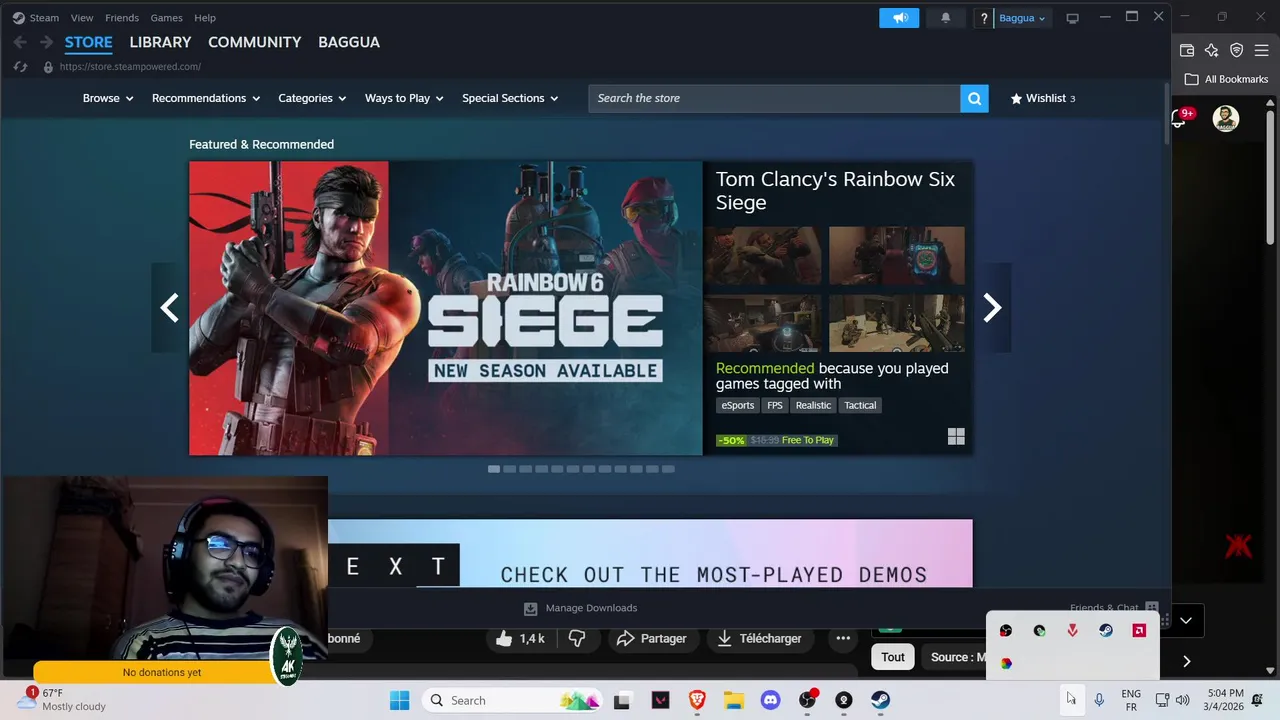Switch ENG FR keyboard language in taskbar

click(x=1131, y=700)
